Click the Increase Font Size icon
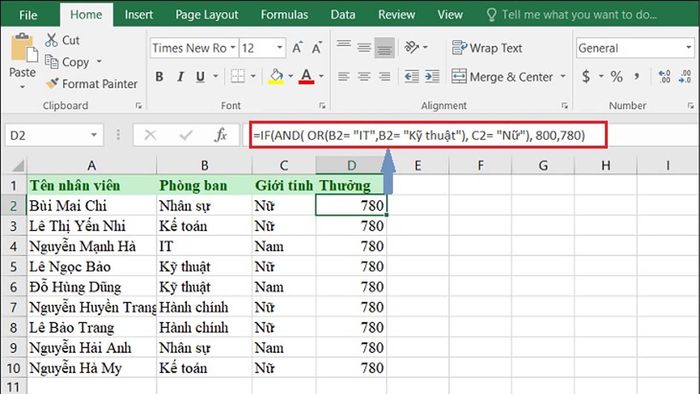The height and width of the screenshot is (394, 700). (297, 48)
